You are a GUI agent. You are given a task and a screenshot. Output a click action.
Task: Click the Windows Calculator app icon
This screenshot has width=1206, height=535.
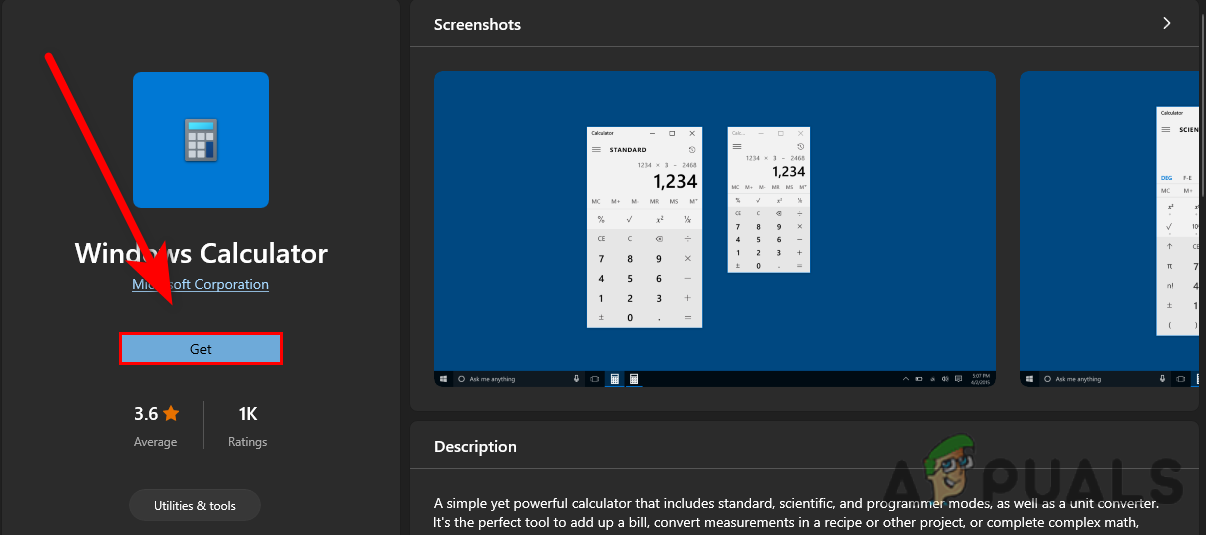coord(200,139)
